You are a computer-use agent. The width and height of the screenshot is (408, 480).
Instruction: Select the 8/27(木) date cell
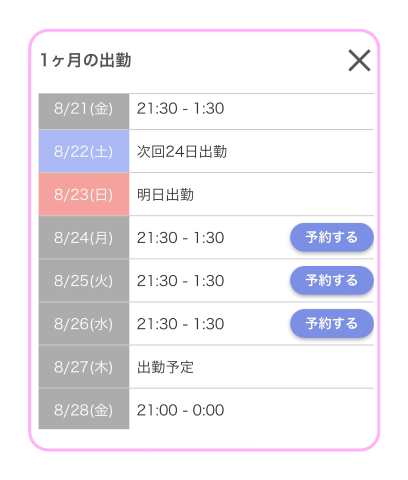[84, 367]
